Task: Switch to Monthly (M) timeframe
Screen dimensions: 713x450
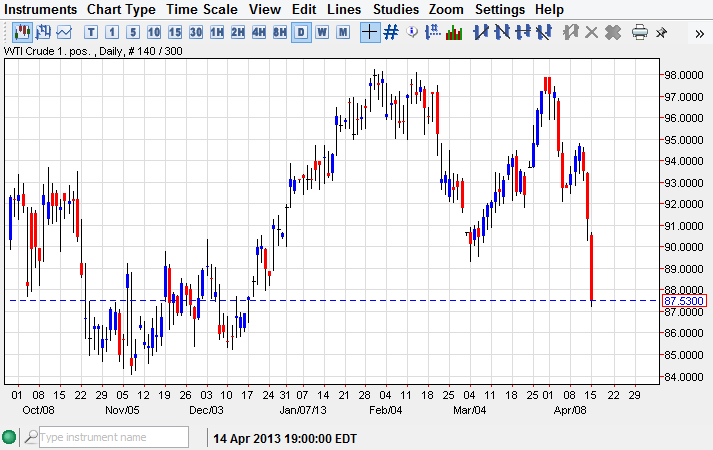Action: point(343,32)
